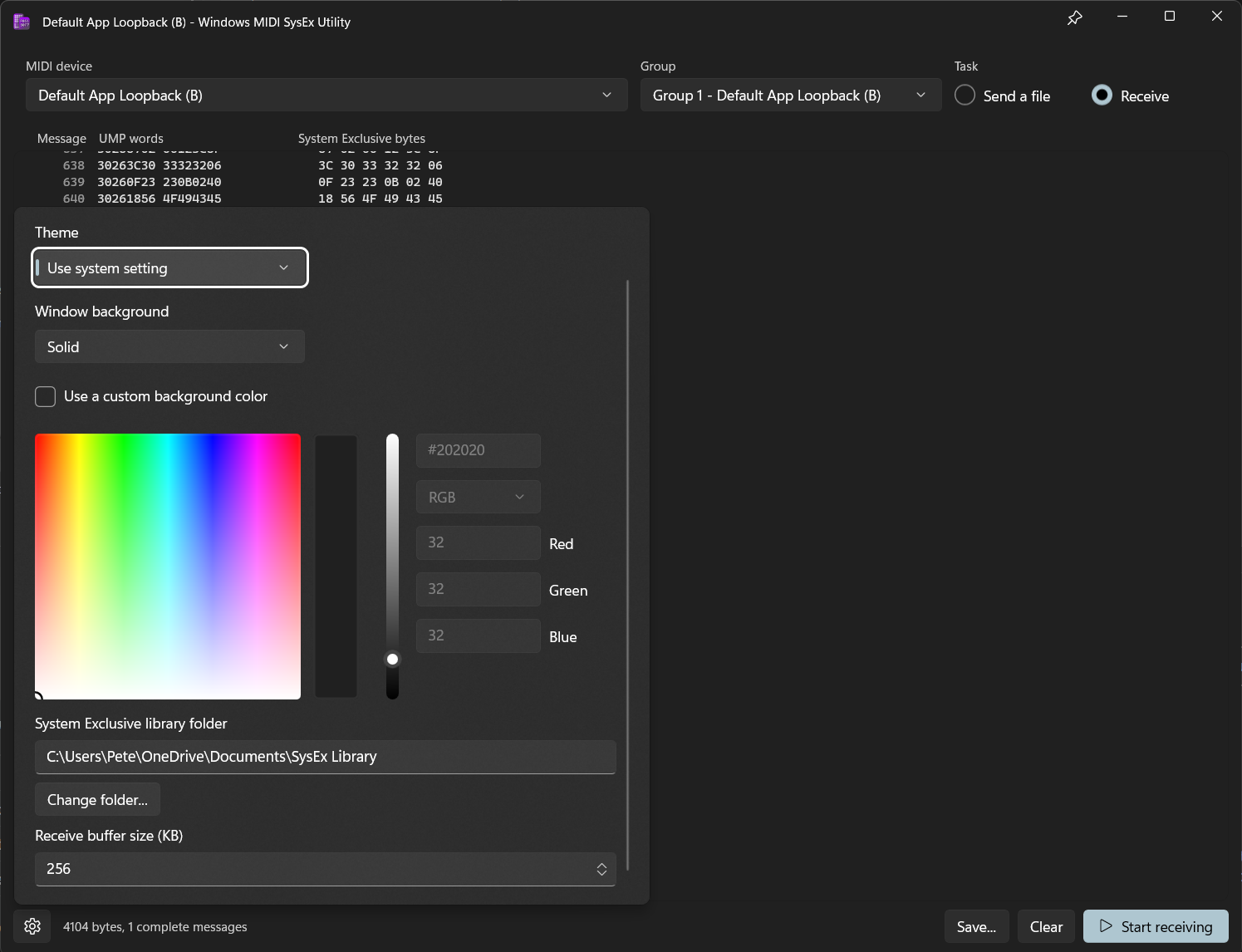Maximize the SysEx Utility window
The height and width of the screenshot is (952, 1242).
1170,17
